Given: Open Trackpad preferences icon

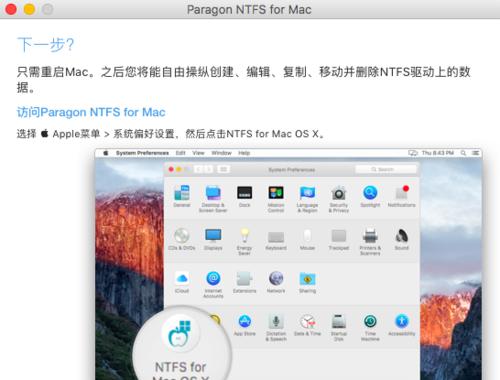Looking at the screenshot, I should (x=339, y=236).
